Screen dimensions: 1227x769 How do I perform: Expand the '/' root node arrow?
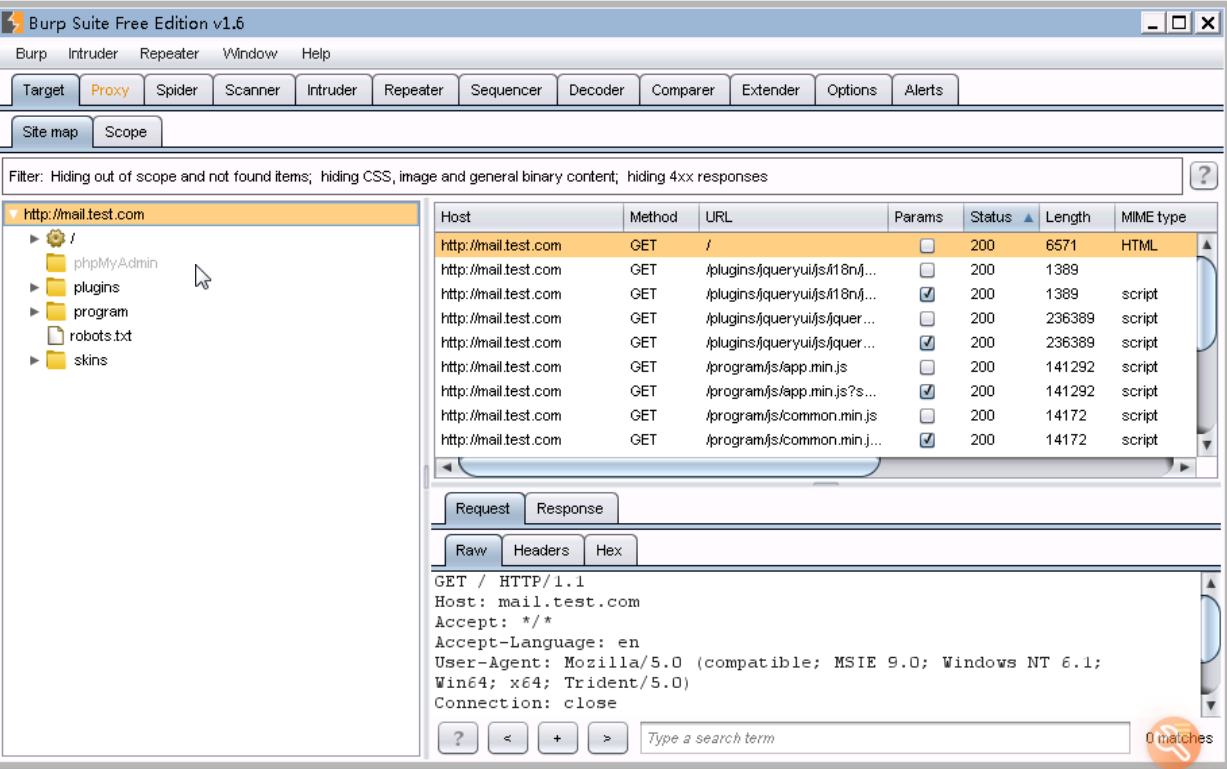[x=35, y=238]
